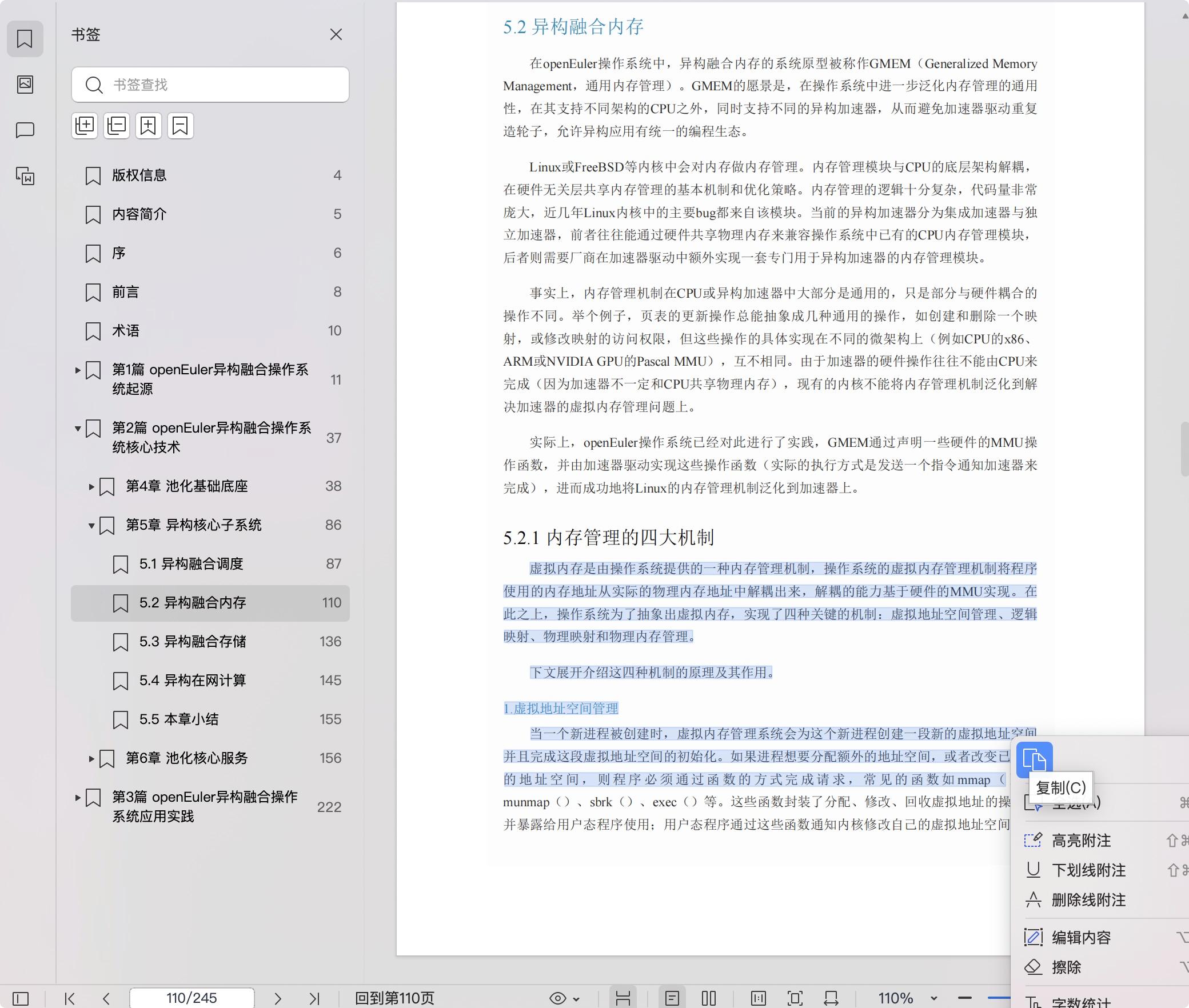Click the 110/245 page number field

191,998
